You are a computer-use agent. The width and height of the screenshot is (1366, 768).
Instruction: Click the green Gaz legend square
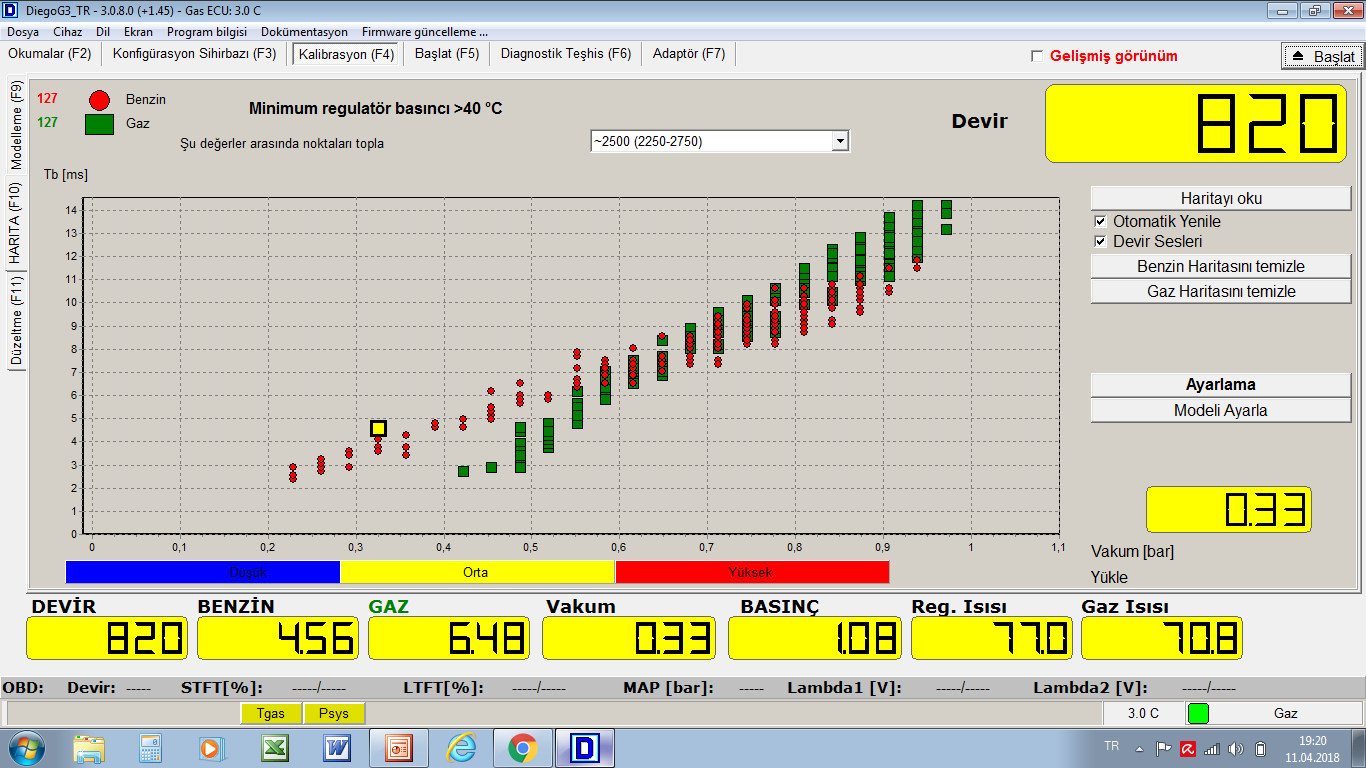tap(99, 124)
